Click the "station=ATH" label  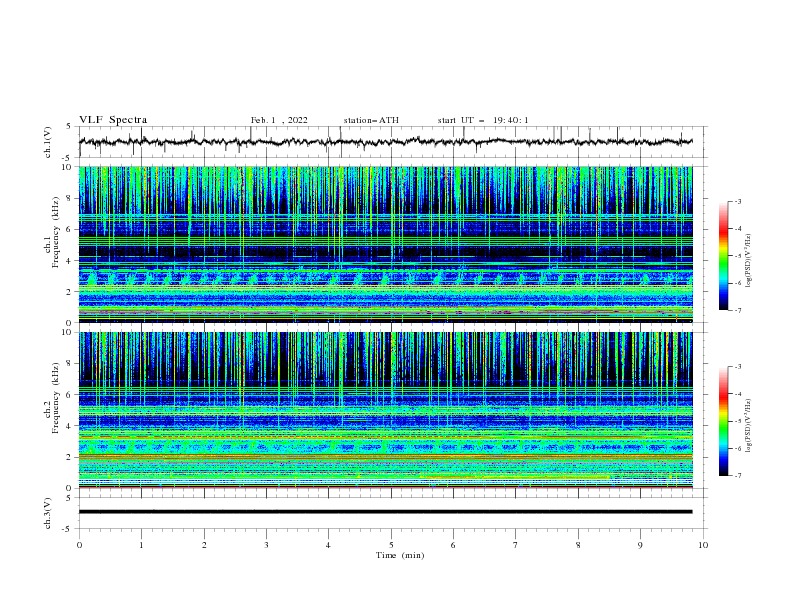(371, 120)
